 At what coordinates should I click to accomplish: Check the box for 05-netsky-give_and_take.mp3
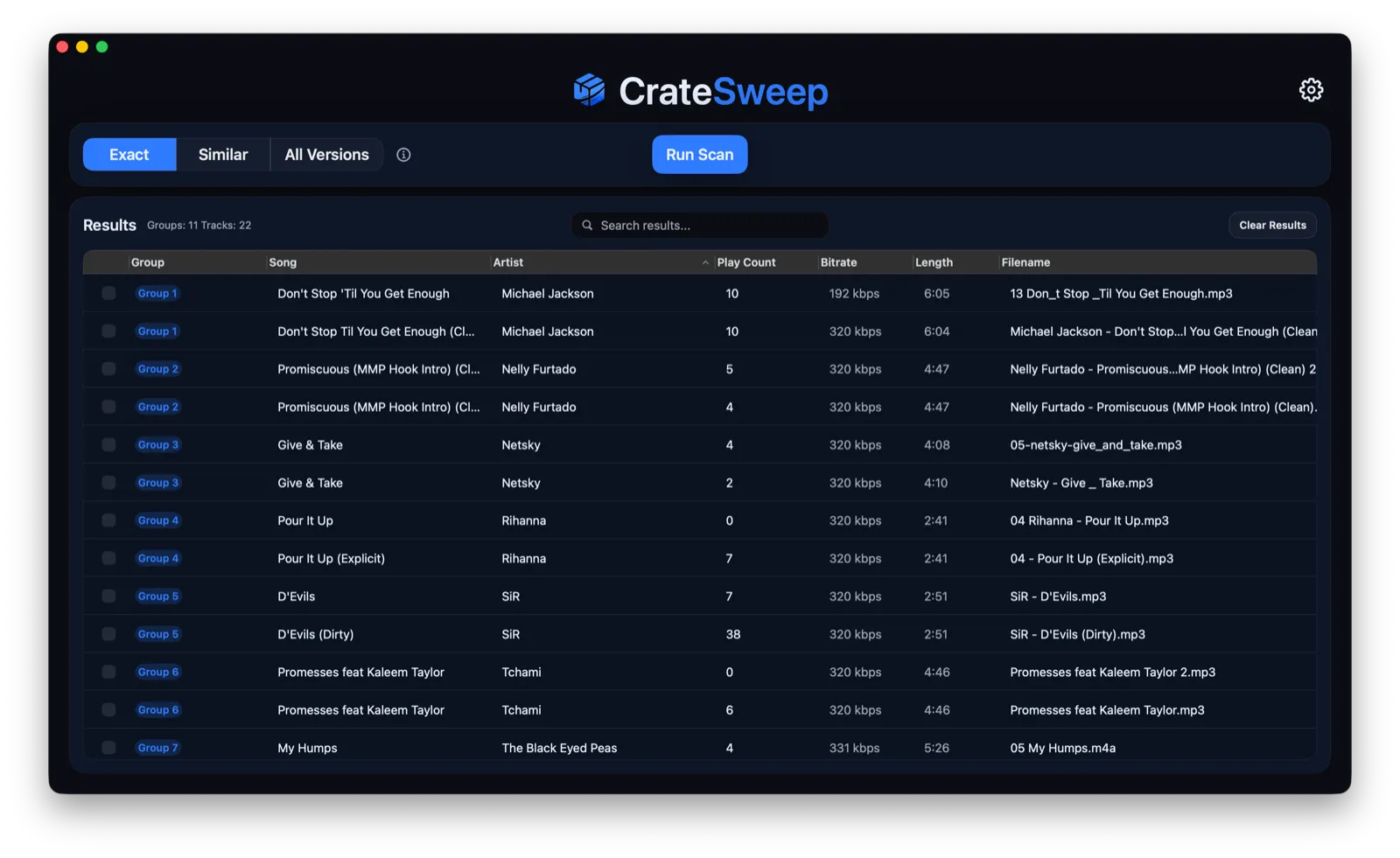click(108, 445)
